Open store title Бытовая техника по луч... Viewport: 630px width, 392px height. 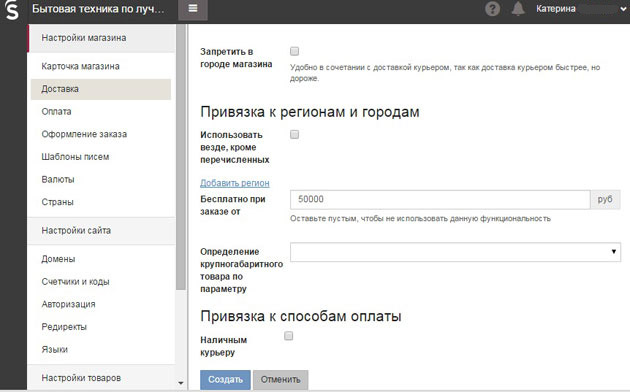(x=98, y=9)
